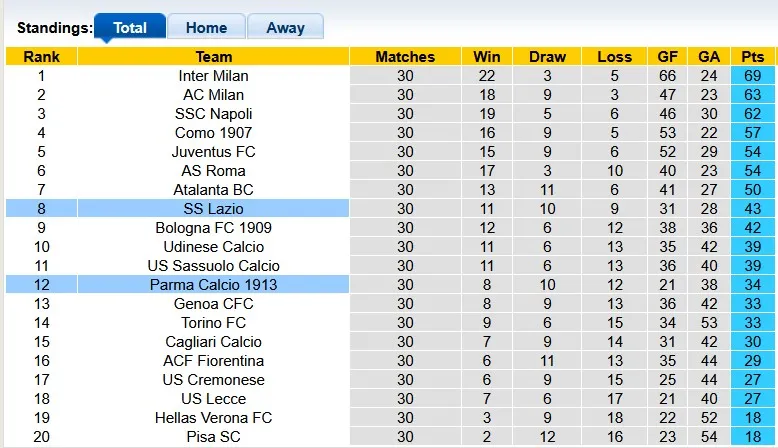The height and width of the screenshot is (448, 778).
Task: Open SSC Napoli team page
Action: (213, 114)
